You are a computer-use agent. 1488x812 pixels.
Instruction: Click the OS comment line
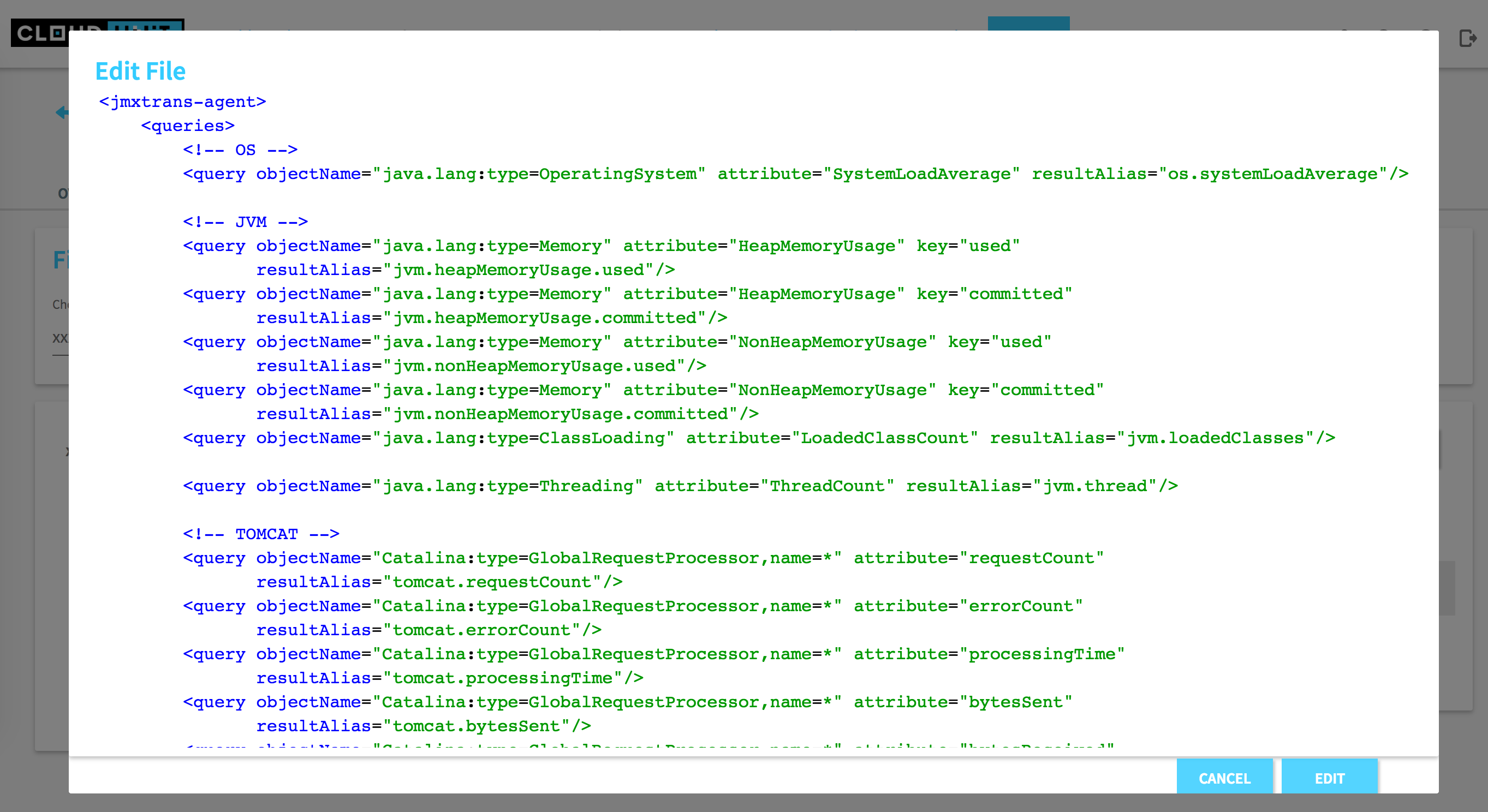pos(240,150)
